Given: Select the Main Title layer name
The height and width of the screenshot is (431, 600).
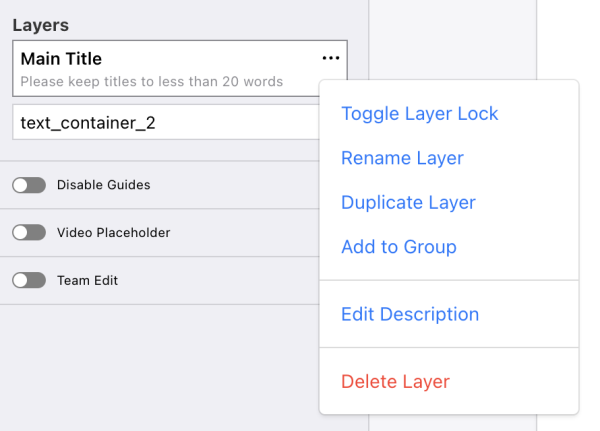Looking at the screenshot, I should [61, 59].
